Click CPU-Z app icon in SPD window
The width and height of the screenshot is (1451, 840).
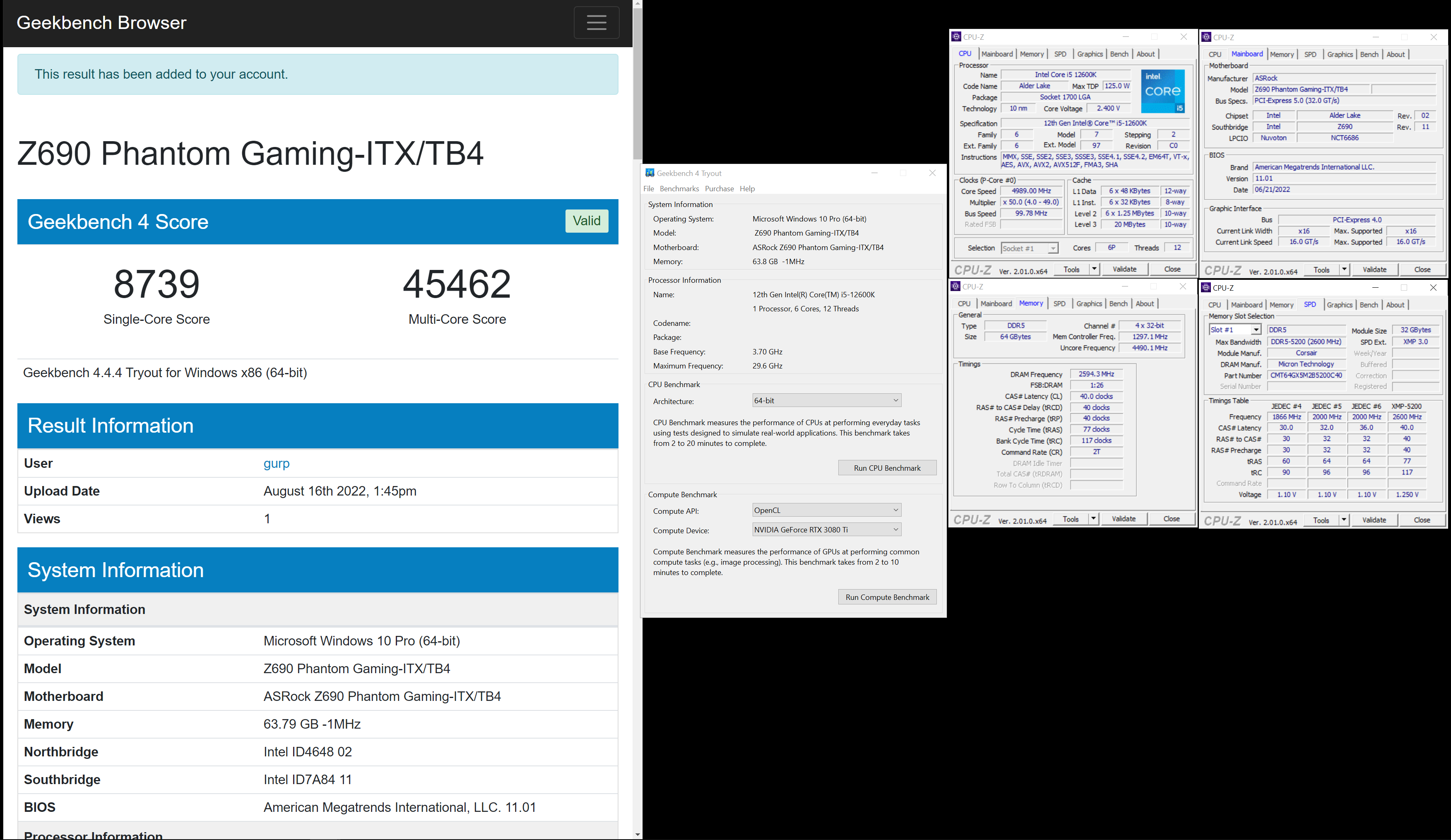[1206, 287]
